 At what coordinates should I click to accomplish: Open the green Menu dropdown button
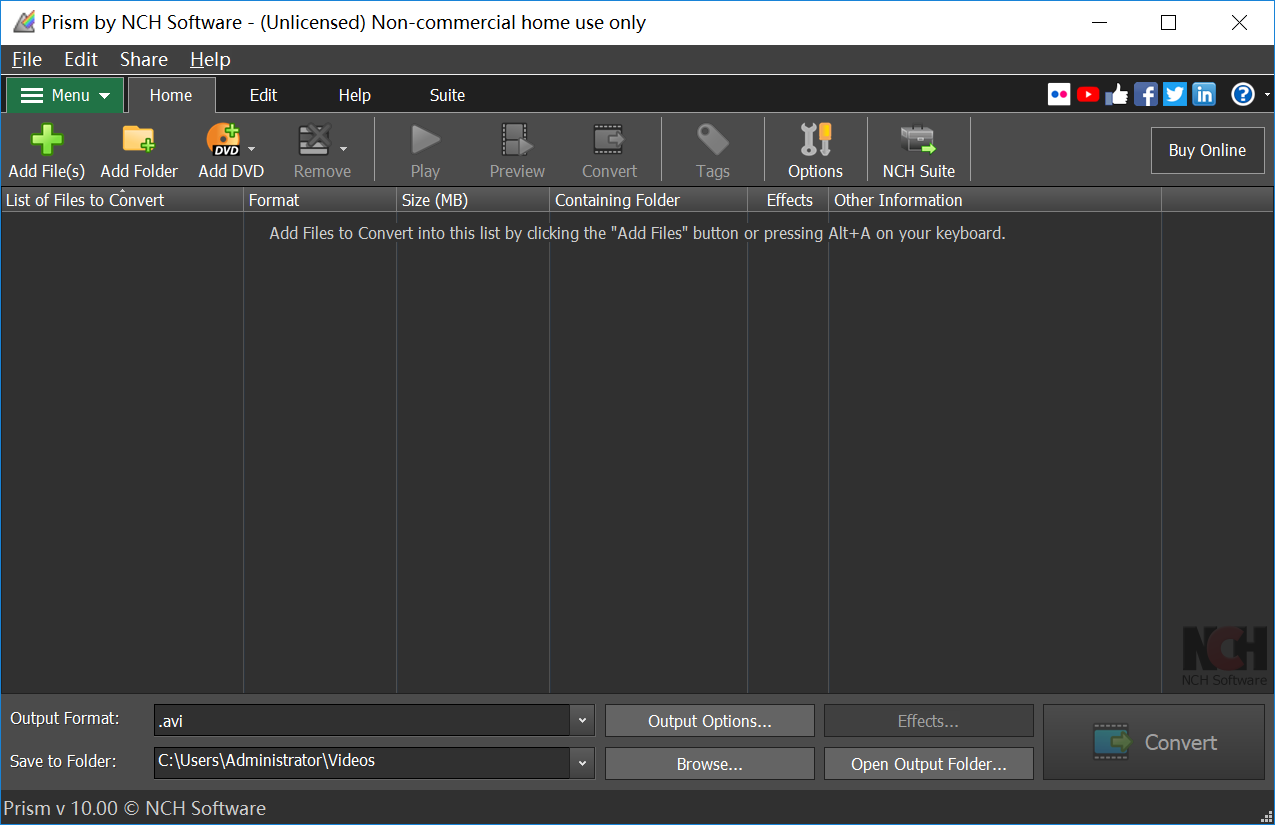(65, 95)
